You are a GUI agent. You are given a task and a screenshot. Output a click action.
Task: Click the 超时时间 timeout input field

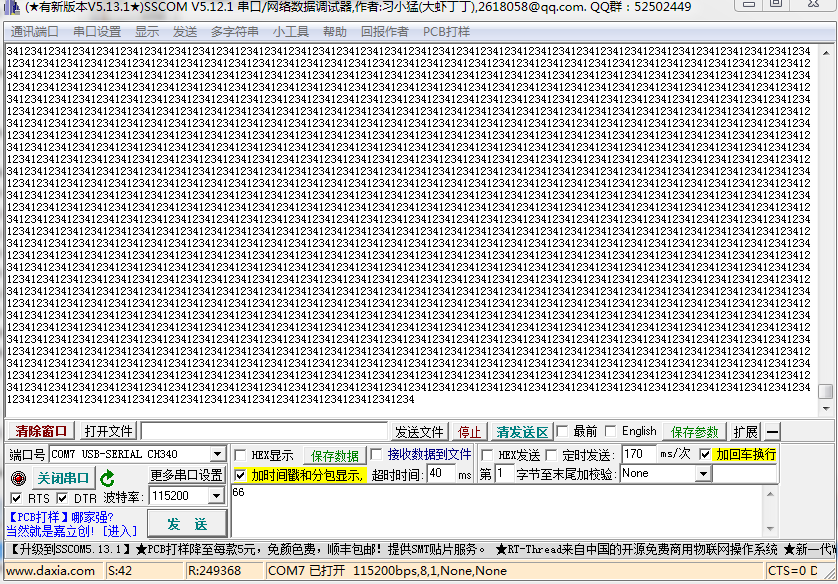click(x=440, y=475)
